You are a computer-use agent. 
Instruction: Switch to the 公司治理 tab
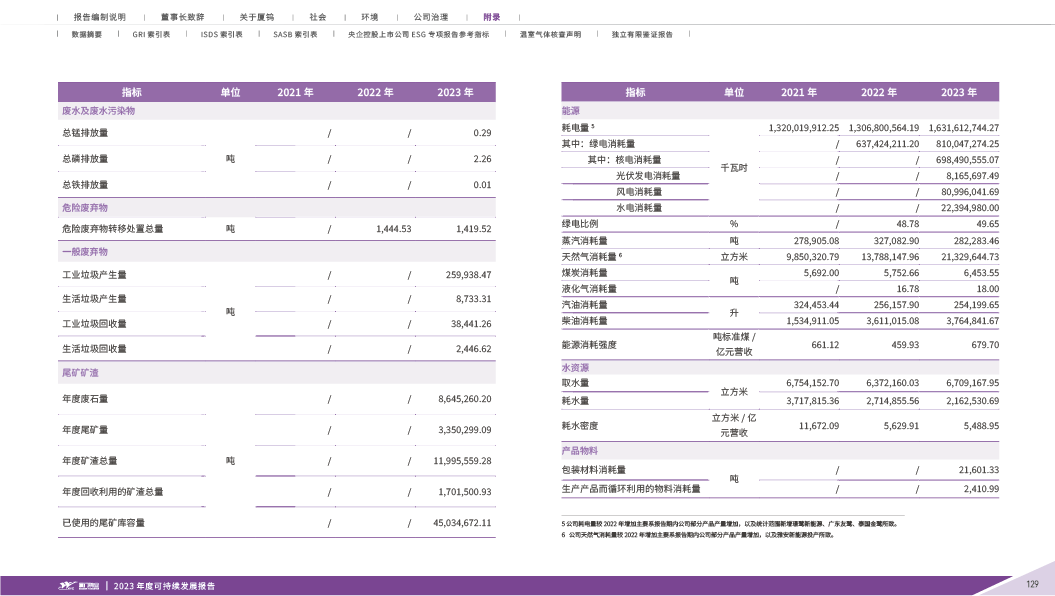(x=430, y=18)
